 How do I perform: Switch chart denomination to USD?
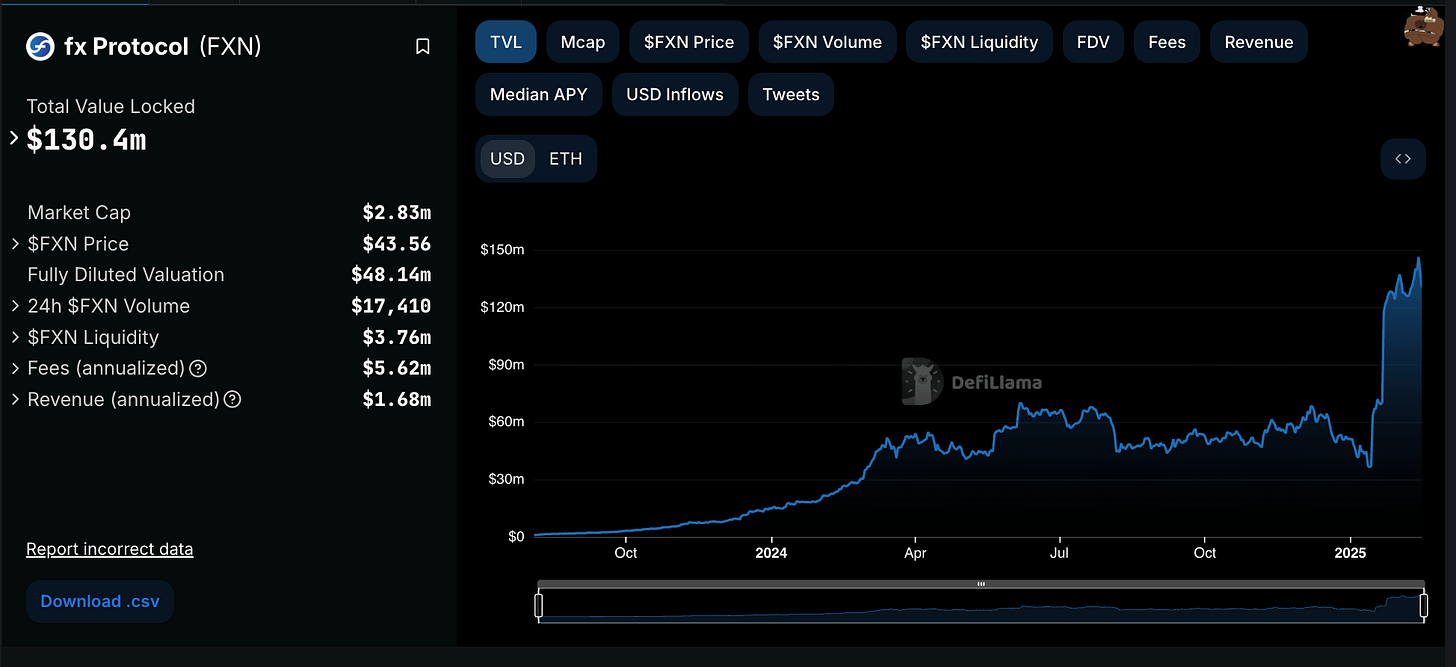[x=507, y=159]
